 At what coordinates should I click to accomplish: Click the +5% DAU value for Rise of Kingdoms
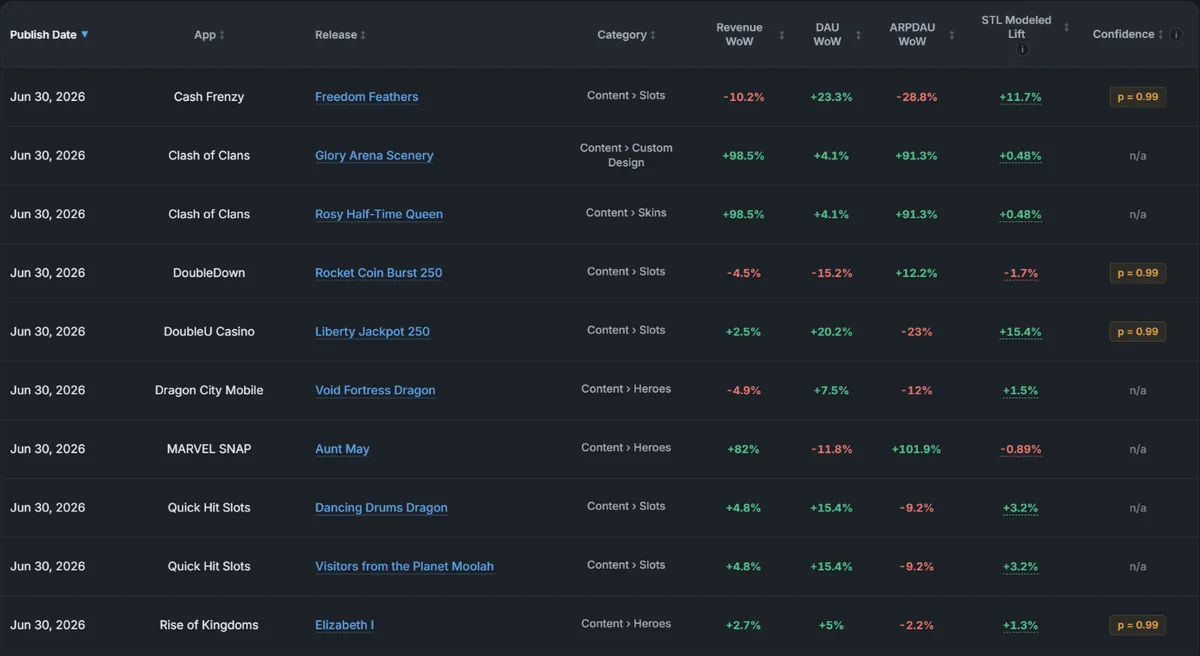[x=831, y=625]
